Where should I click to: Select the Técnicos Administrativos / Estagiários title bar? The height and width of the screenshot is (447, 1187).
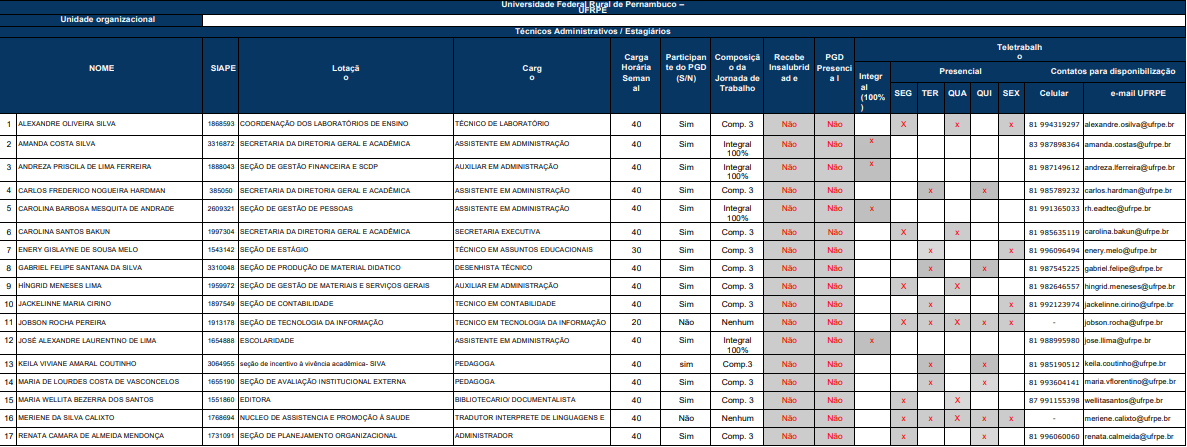(592, 32)
